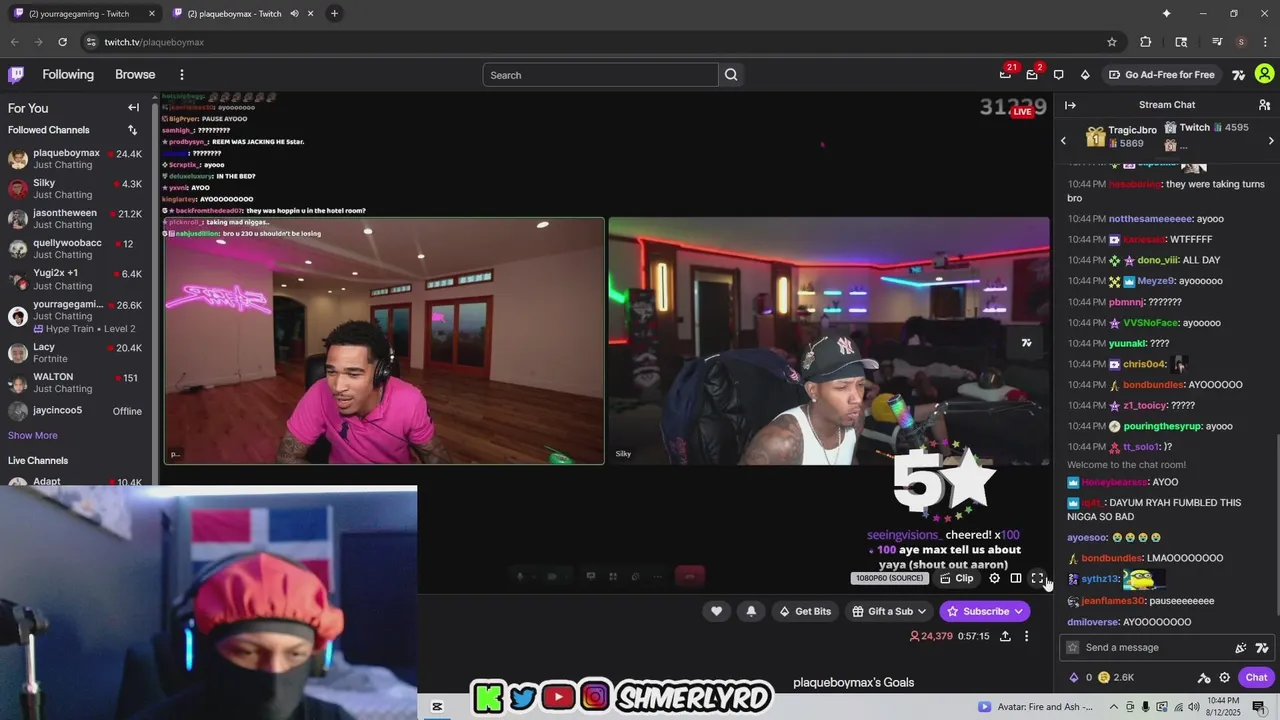Viewport: 1280px width, 720px height.
Task: Show the next gifter leaderboard with the right arrow
Action: 1271,141
